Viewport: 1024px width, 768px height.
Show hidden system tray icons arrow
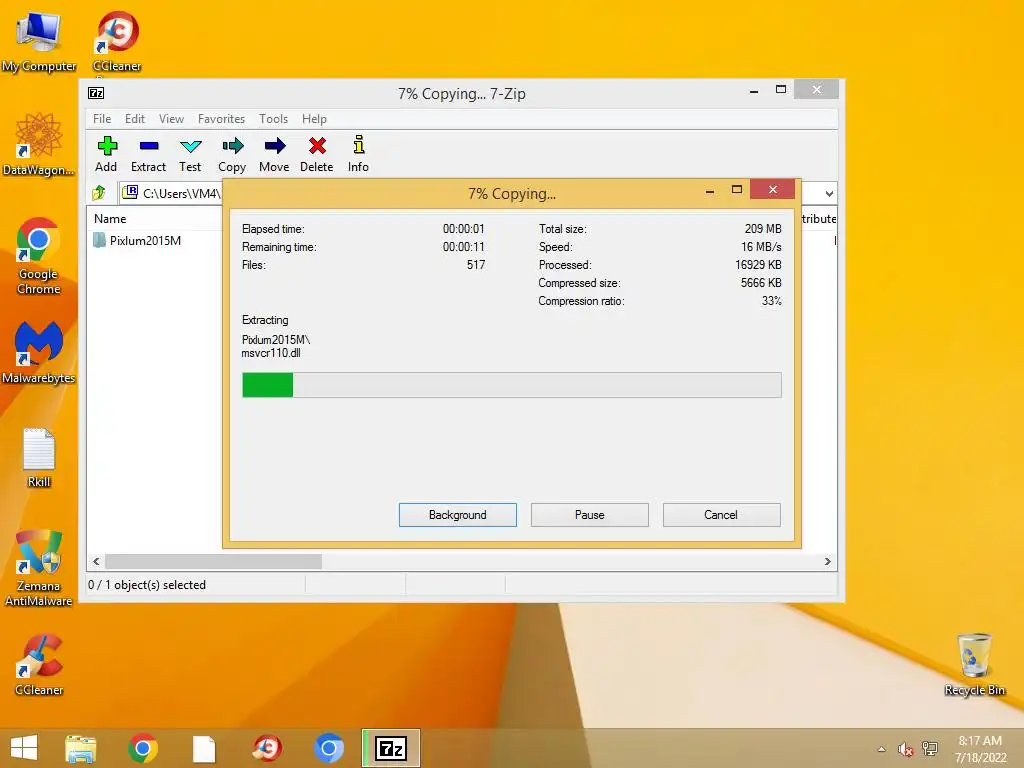click(882, 749)
